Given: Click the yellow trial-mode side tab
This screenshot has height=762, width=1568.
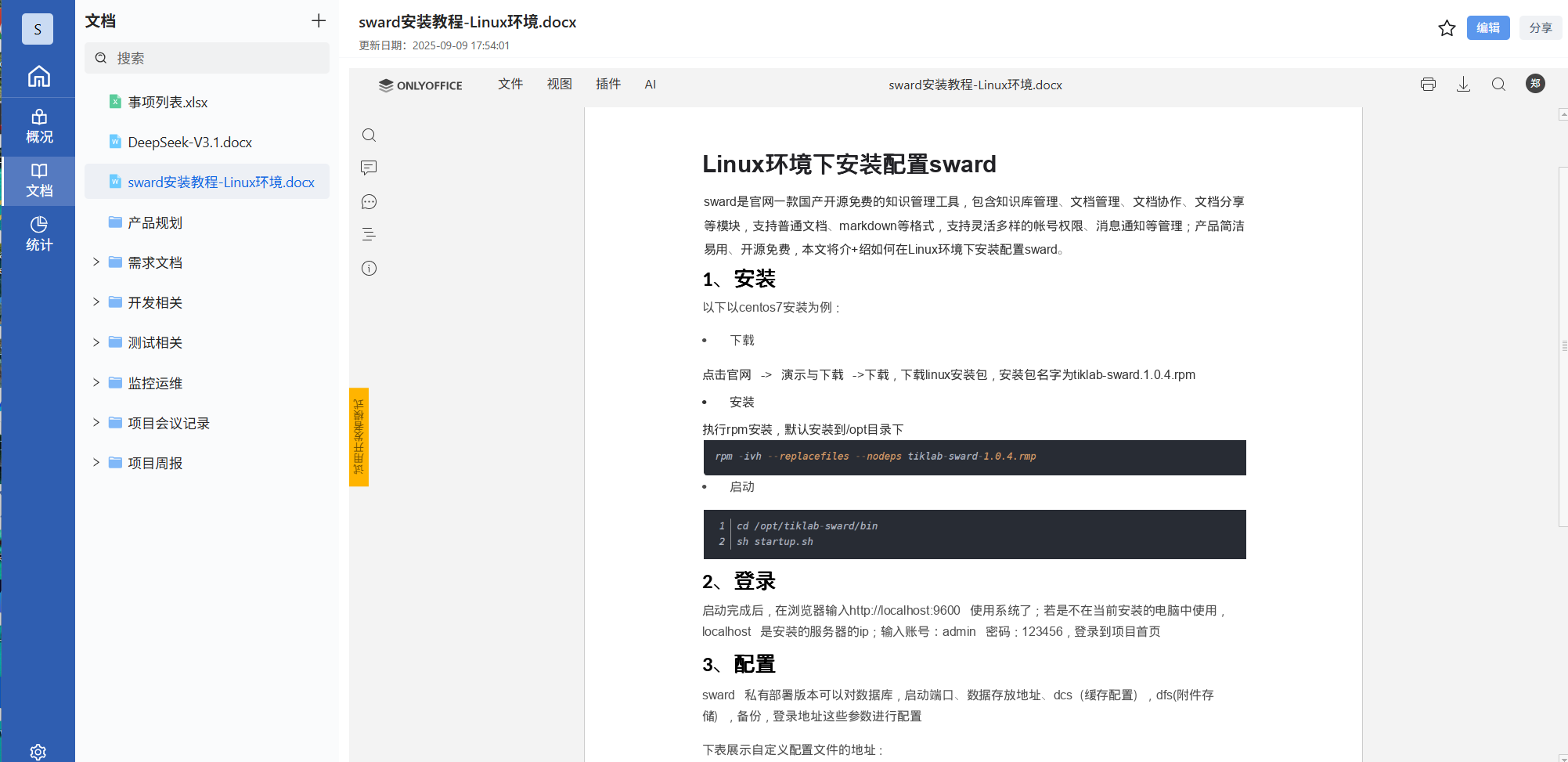Looking at the screenshot, I should [359, 437].
